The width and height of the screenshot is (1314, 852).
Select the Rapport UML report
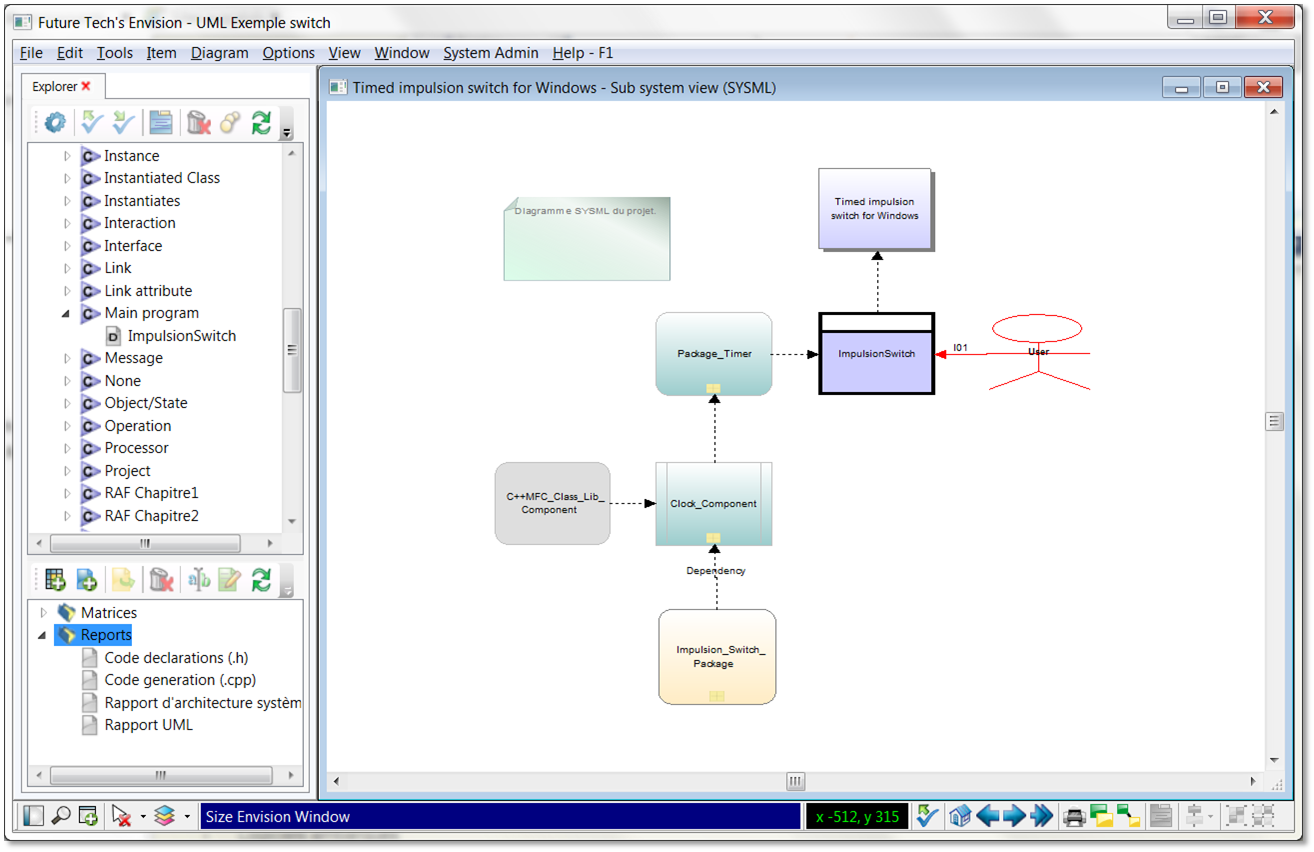point(147,725)
